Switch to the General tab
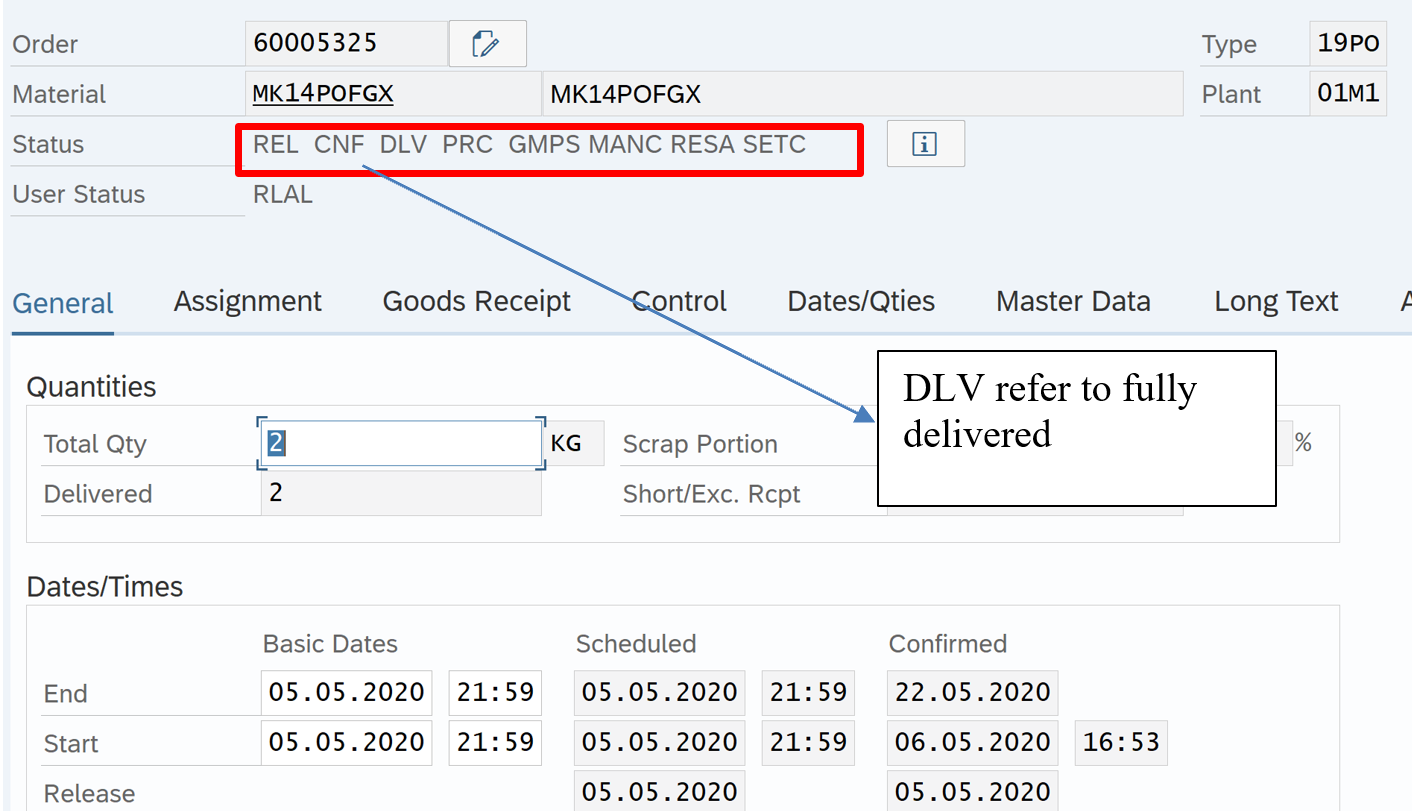 click(63, 302)
